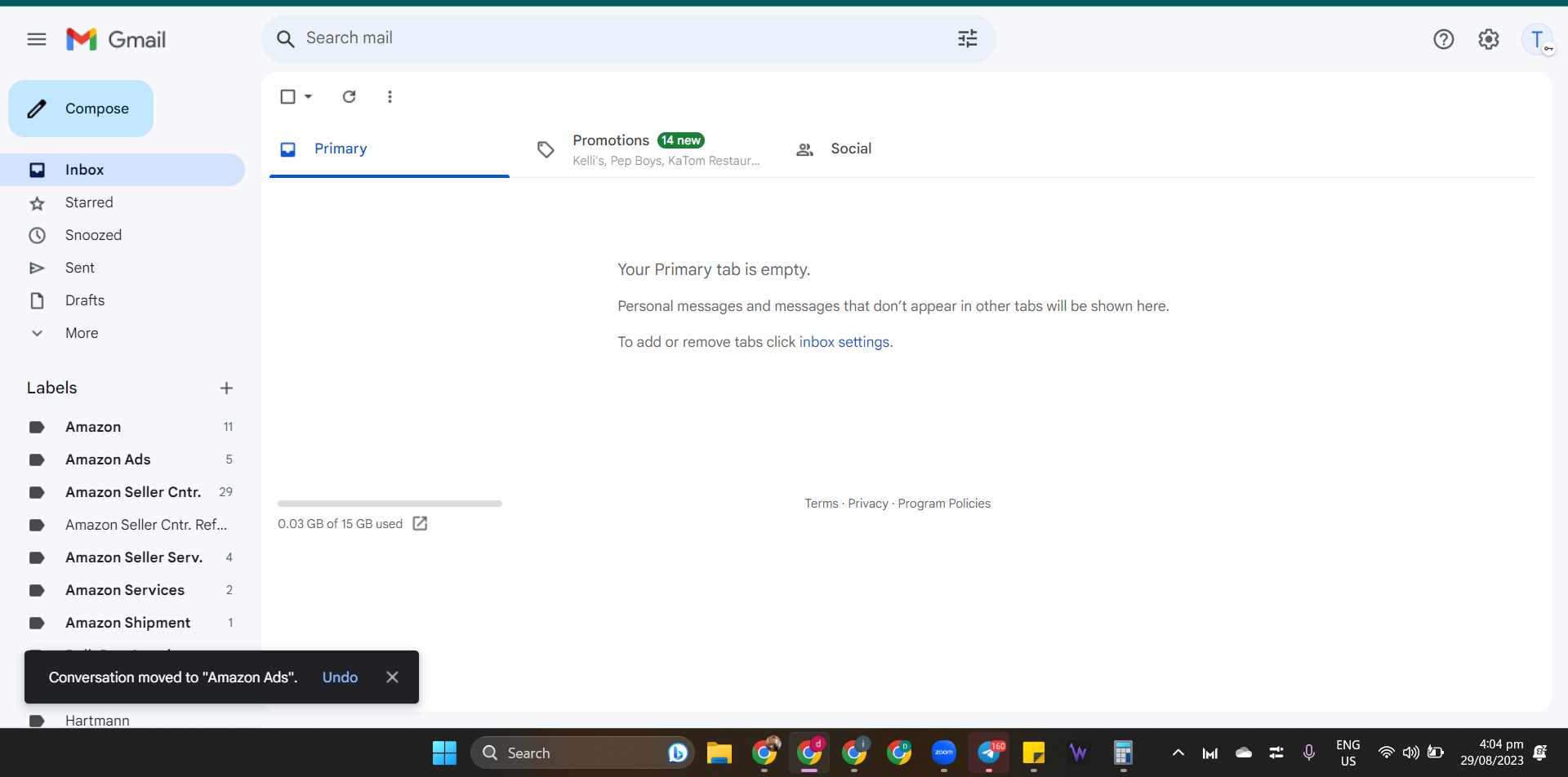Image resolution: width=1568 pixels, height=777 pixels.
Task: Open the Amazon Seller Cntr. label
Action: [122, 492]
